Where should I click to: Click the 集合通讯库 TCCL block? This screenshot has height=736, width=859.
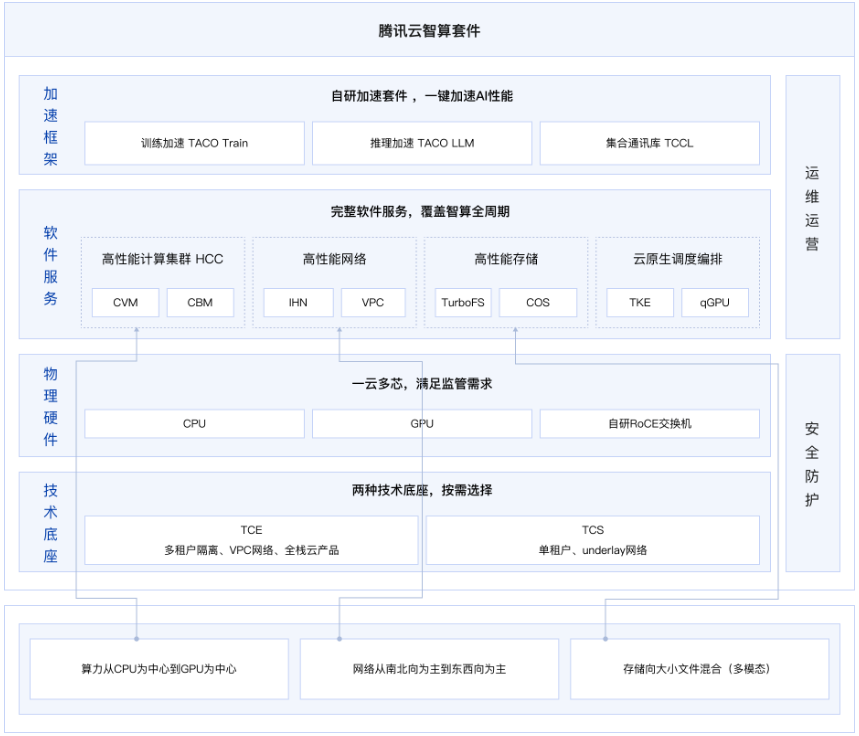[x=648, y=143]
